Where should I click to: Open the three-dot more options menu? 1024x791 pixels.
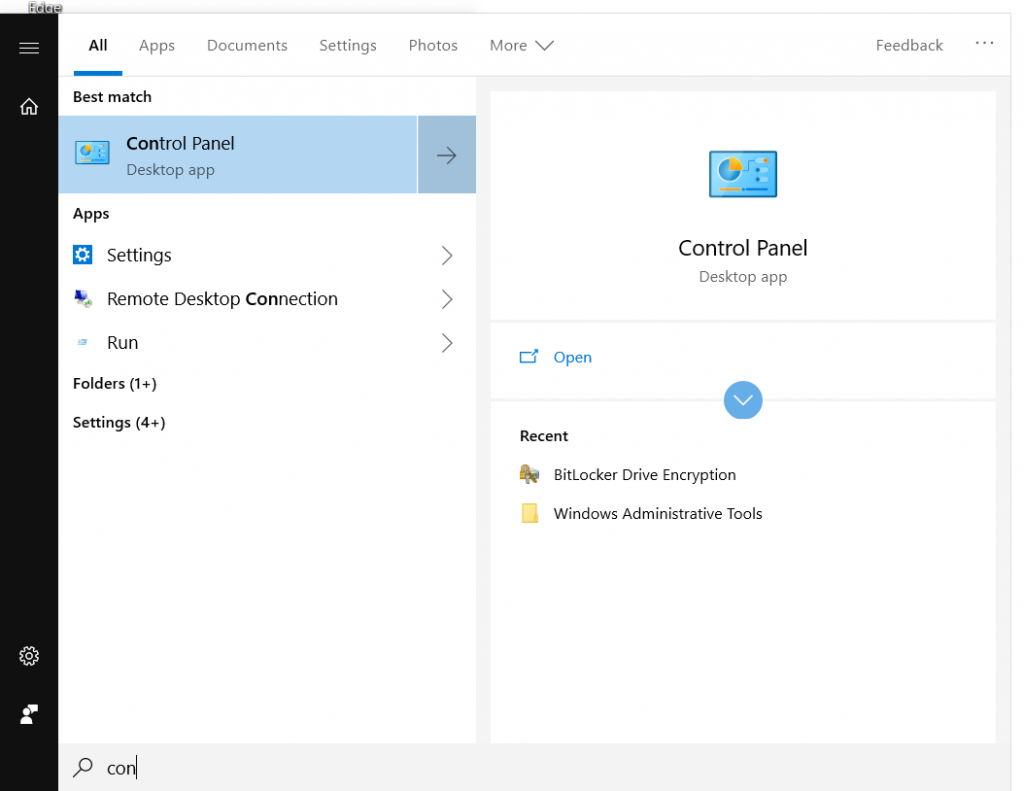(984, 43)
